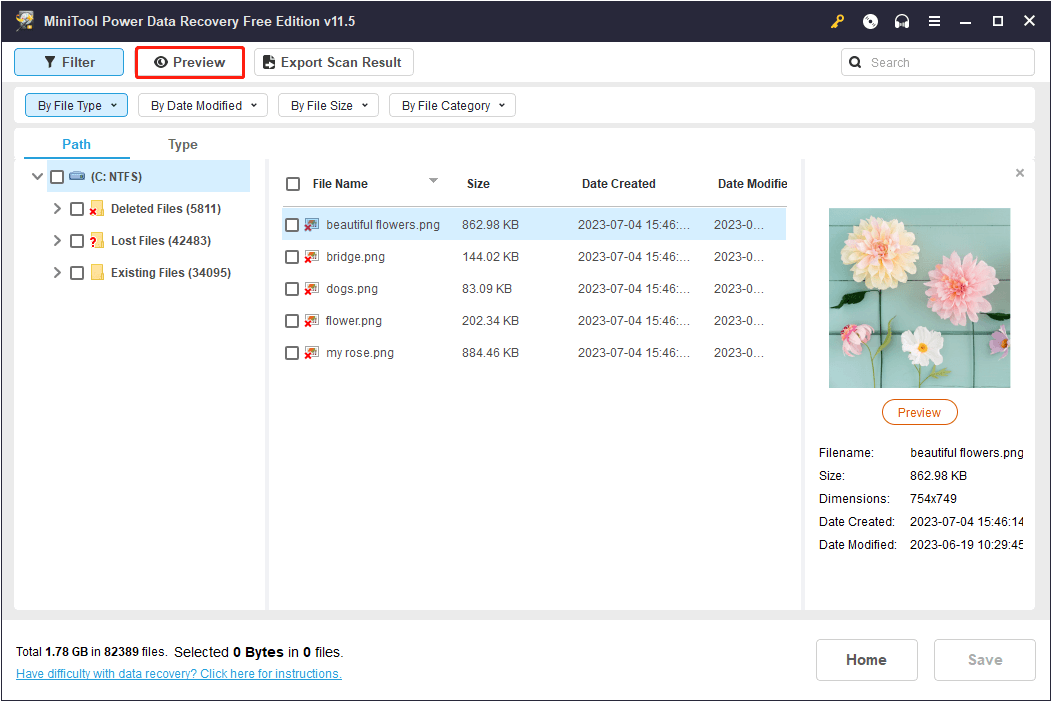Image resolution: width=1053 pixels, height=703 pixels.
Task: Click the beautiful flowers.png file icon
Action: point(312,225)
